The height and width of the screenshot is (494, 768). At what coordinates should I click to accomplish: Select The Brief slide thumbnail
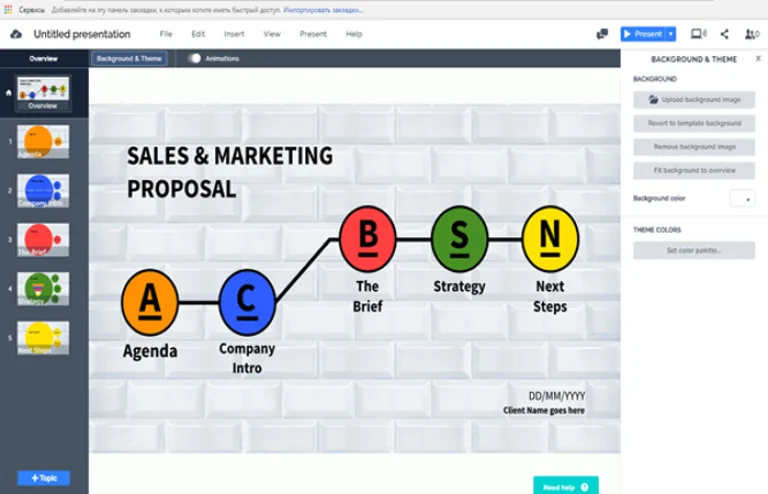[43, 239]
